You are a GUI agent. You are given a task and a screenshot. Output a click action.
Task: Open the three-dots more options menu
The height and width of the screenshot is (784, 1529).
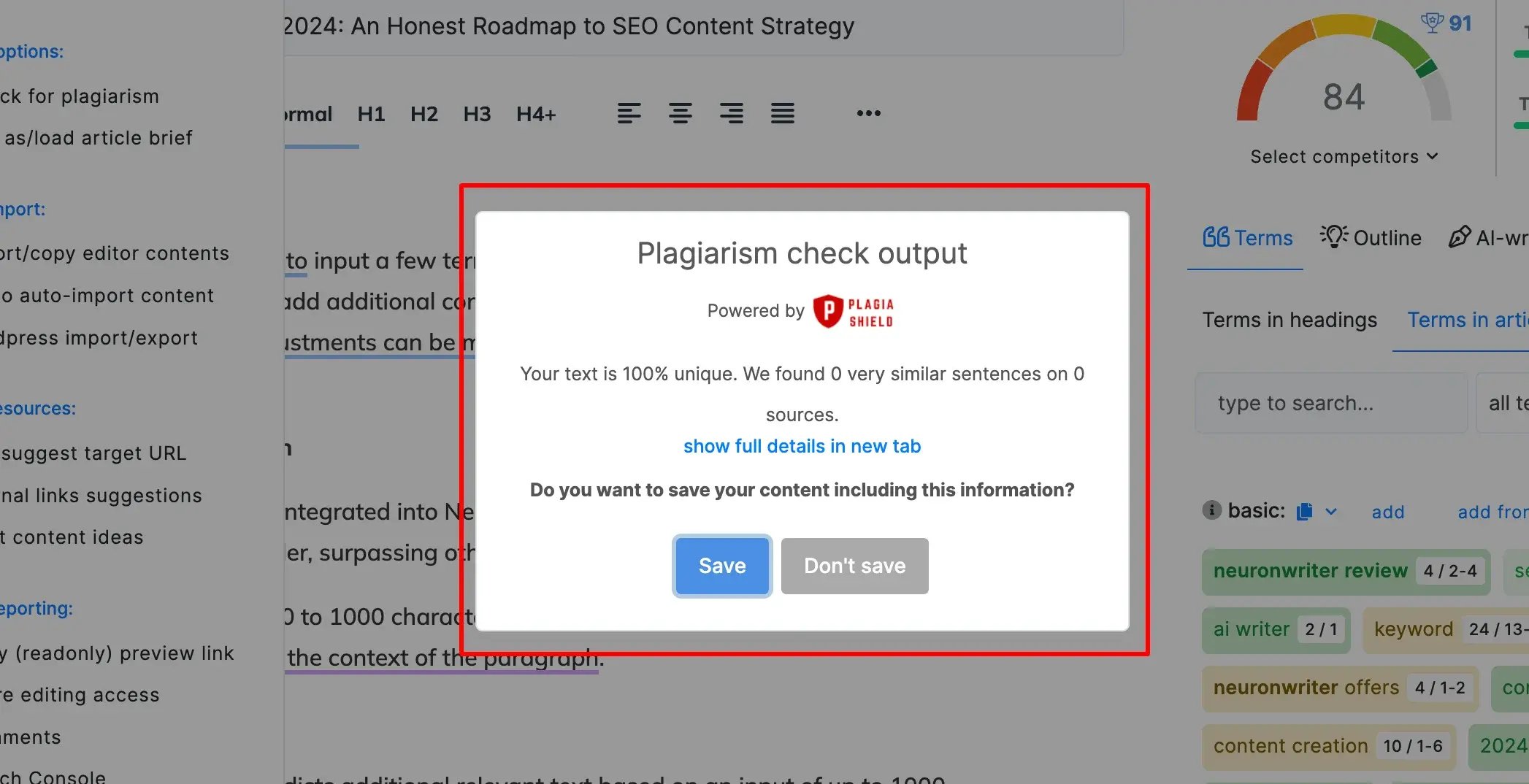(x=868, y=113)
